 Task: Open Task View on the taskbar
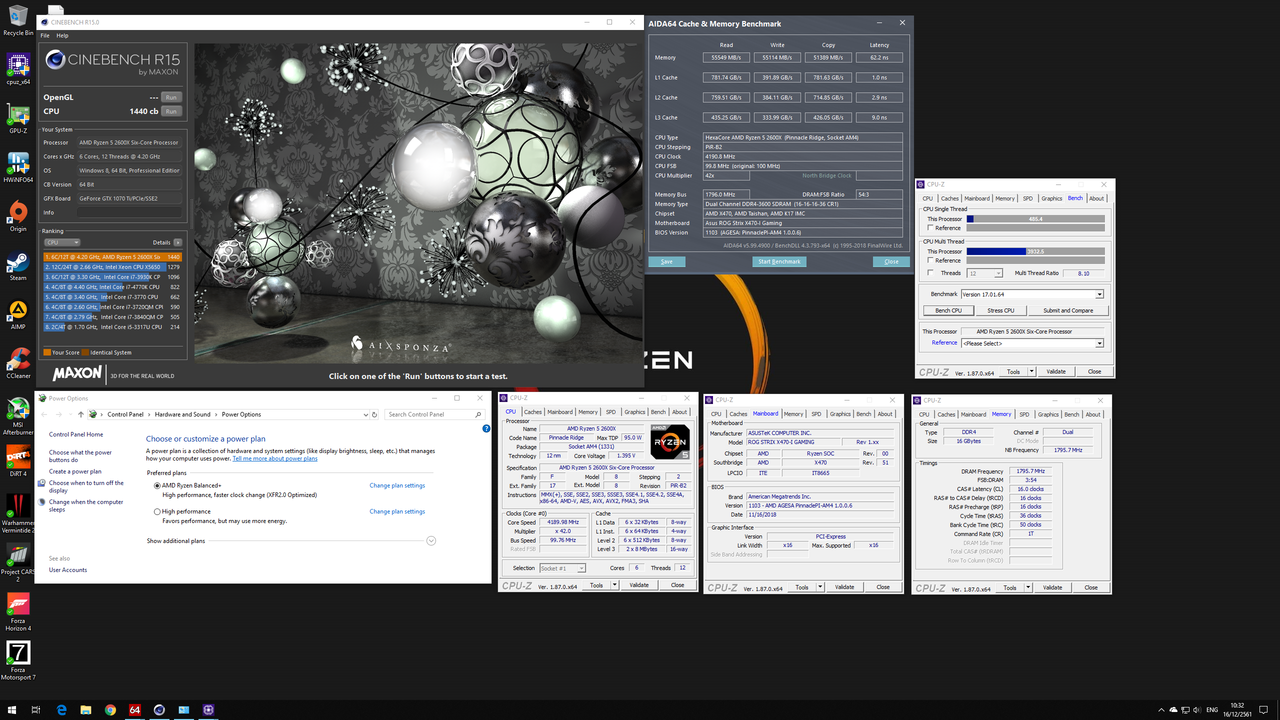35,710
